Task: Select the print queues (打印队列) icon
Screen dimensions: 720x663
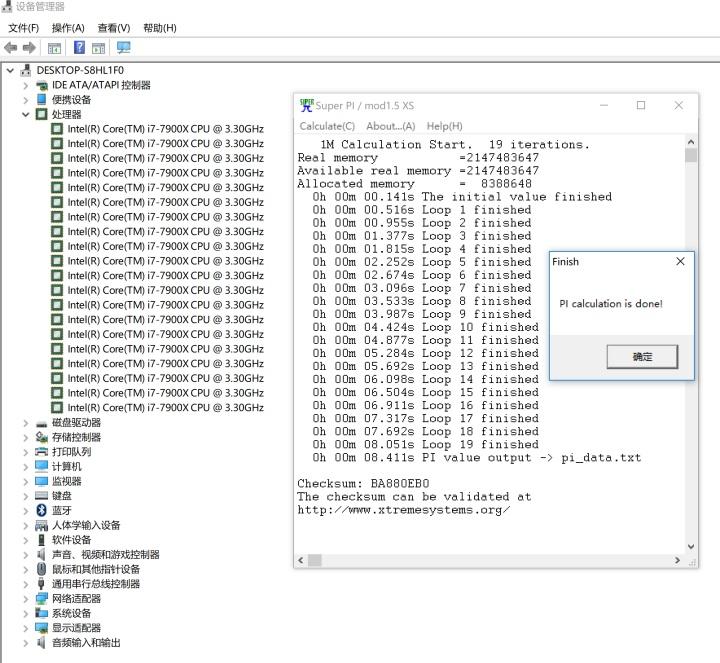Action: pyautogui.click(x=41, y=452)
